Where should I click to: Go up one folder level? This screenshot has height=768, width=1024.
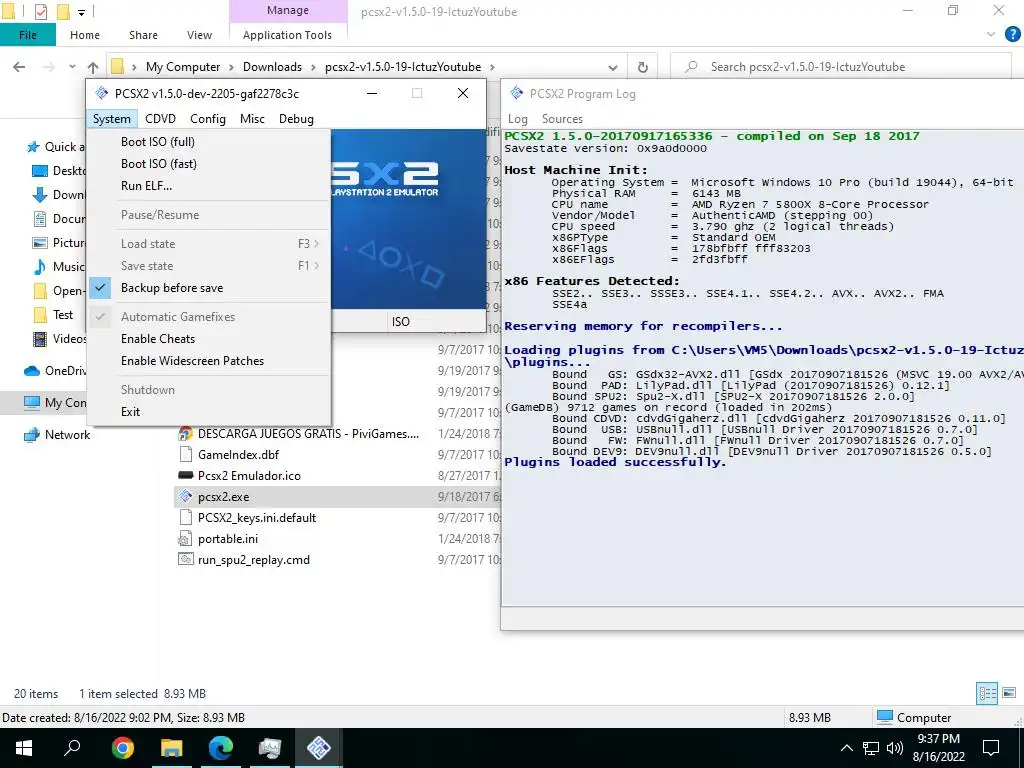[93, 67]
